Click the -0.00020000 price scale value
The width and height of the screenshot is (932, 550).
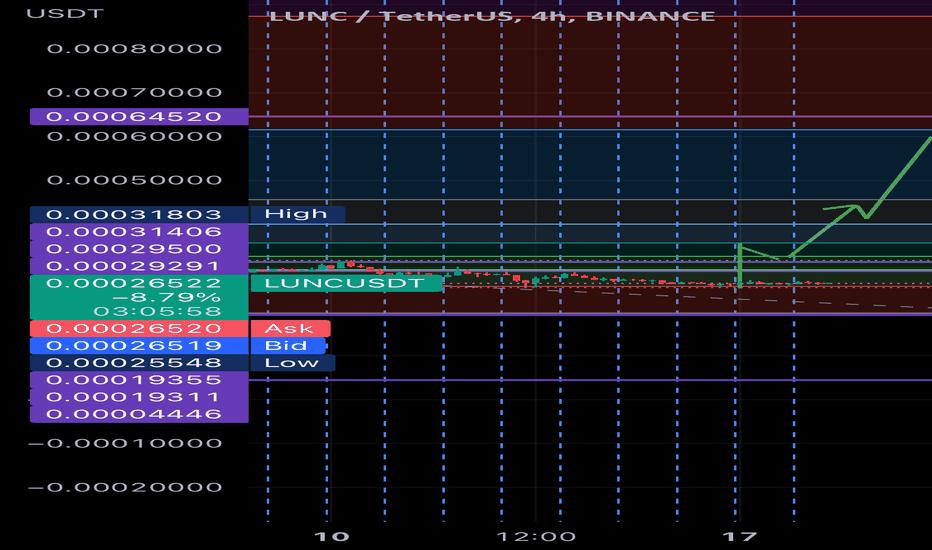point(125,487)
